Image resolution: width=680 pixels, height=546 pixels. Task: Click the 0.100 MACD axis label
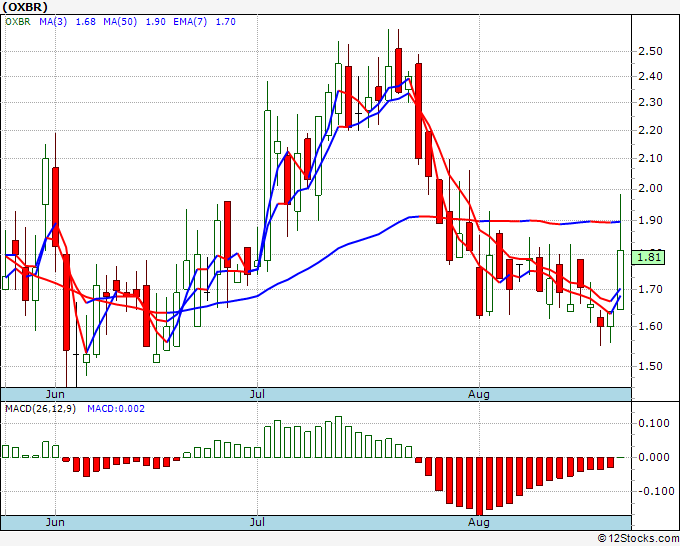(x=654, y=423)
